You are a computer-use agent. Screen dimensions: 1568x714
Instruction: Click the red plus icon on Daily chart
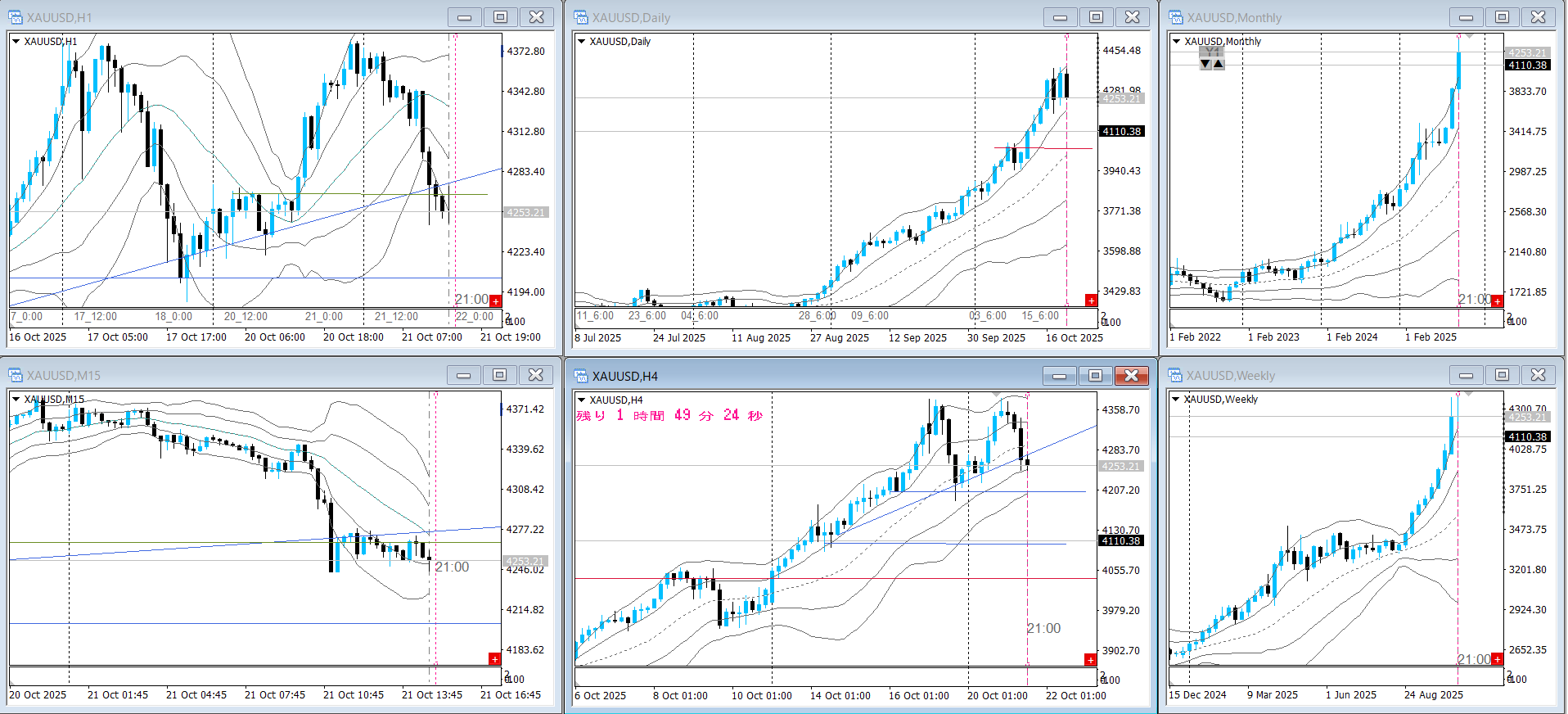pos(1091,301)
